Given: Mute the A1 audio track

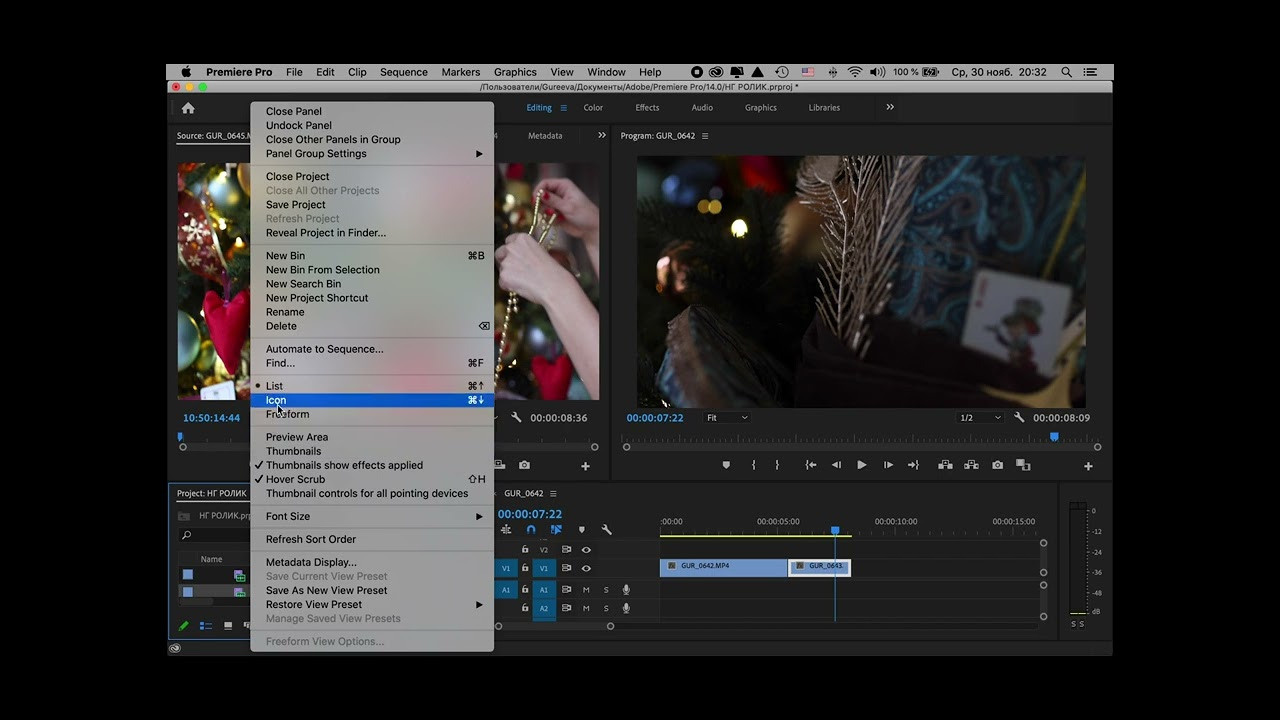Looking at the screenshot, I should pos(586,590).
